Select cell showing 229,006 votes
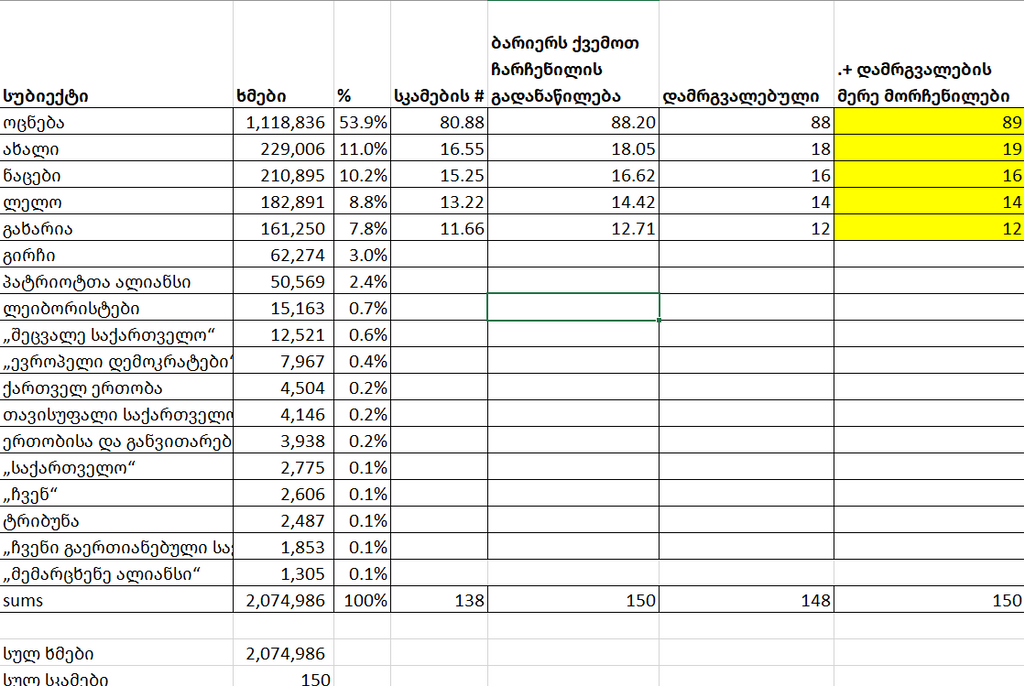The height and width of the screenshot is (686, 1024). coord(283,149)
